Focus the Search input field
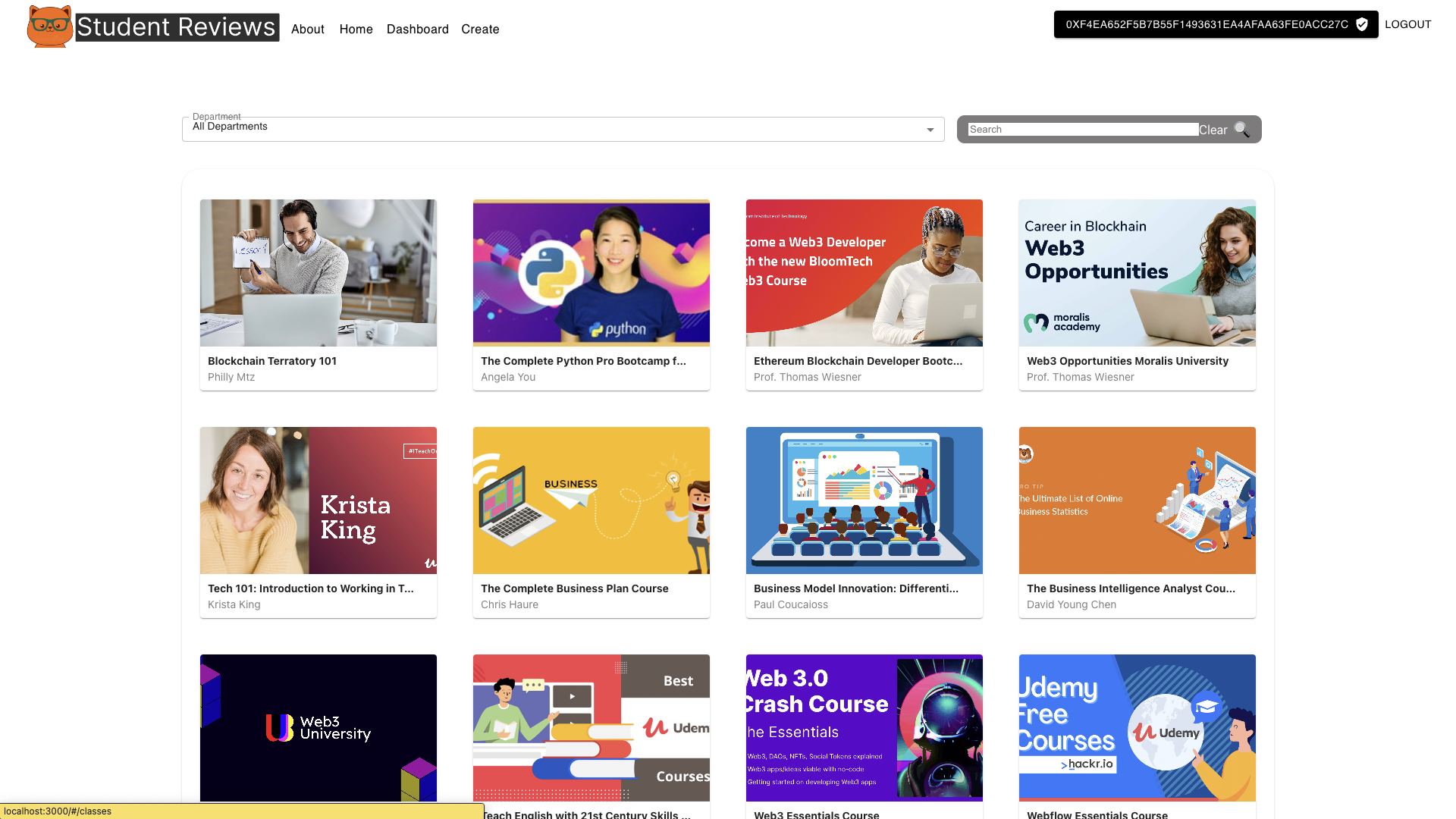Image resolution: width=1456 pixels, height=819 pixels. [1082, 130]
